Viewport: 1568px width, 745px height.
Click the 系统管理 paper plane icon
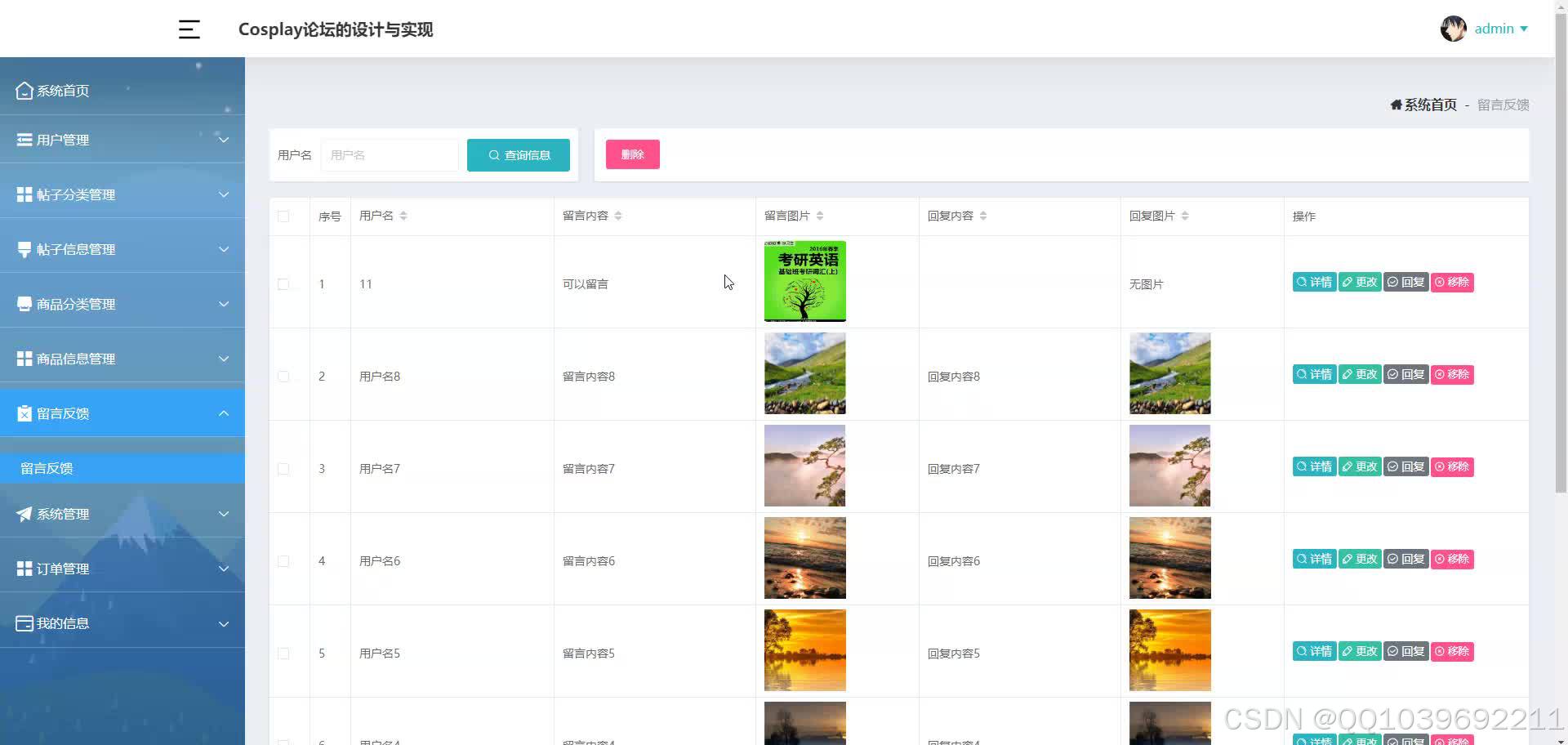pyautogui.click(x=24, y=514)
